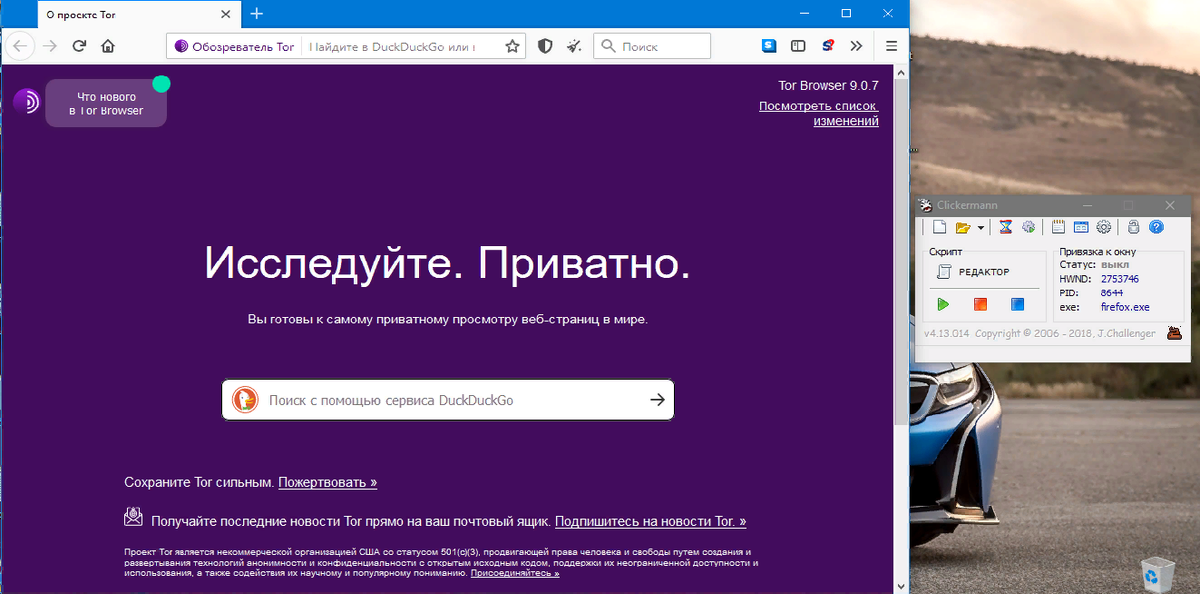Viewport: 1200px width, 594px height.
Task: Go back with the browser back arrow
Action: click(x=21, y=46)
